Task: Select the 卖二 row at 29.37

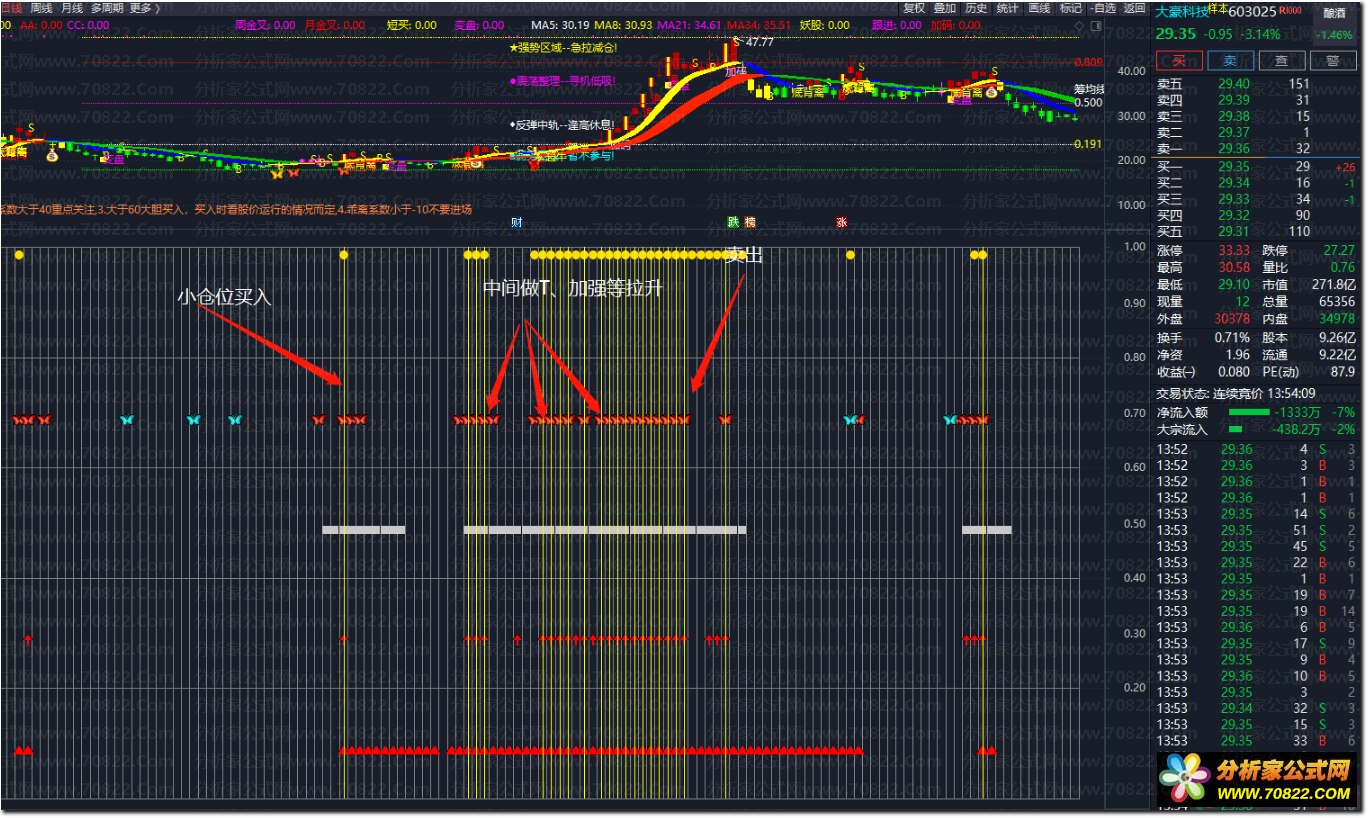Action: click(x=1256, y=132)
